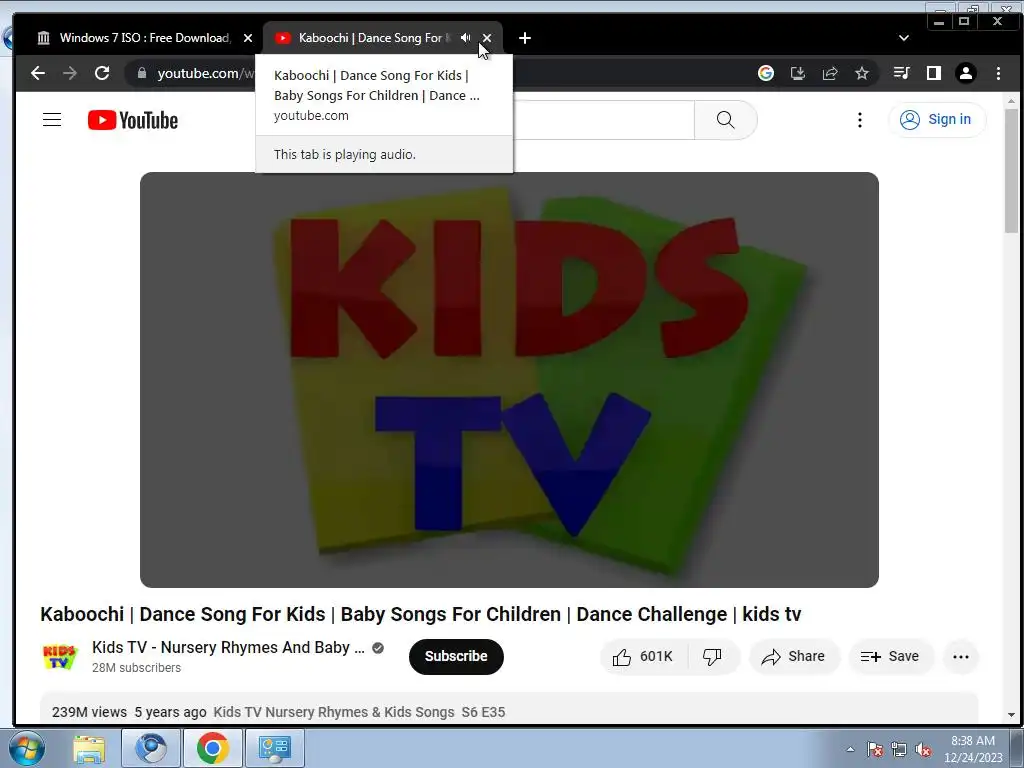Switch to the Windows 7 ISO tab
The image size is (1024, 768).
(144, 38)
